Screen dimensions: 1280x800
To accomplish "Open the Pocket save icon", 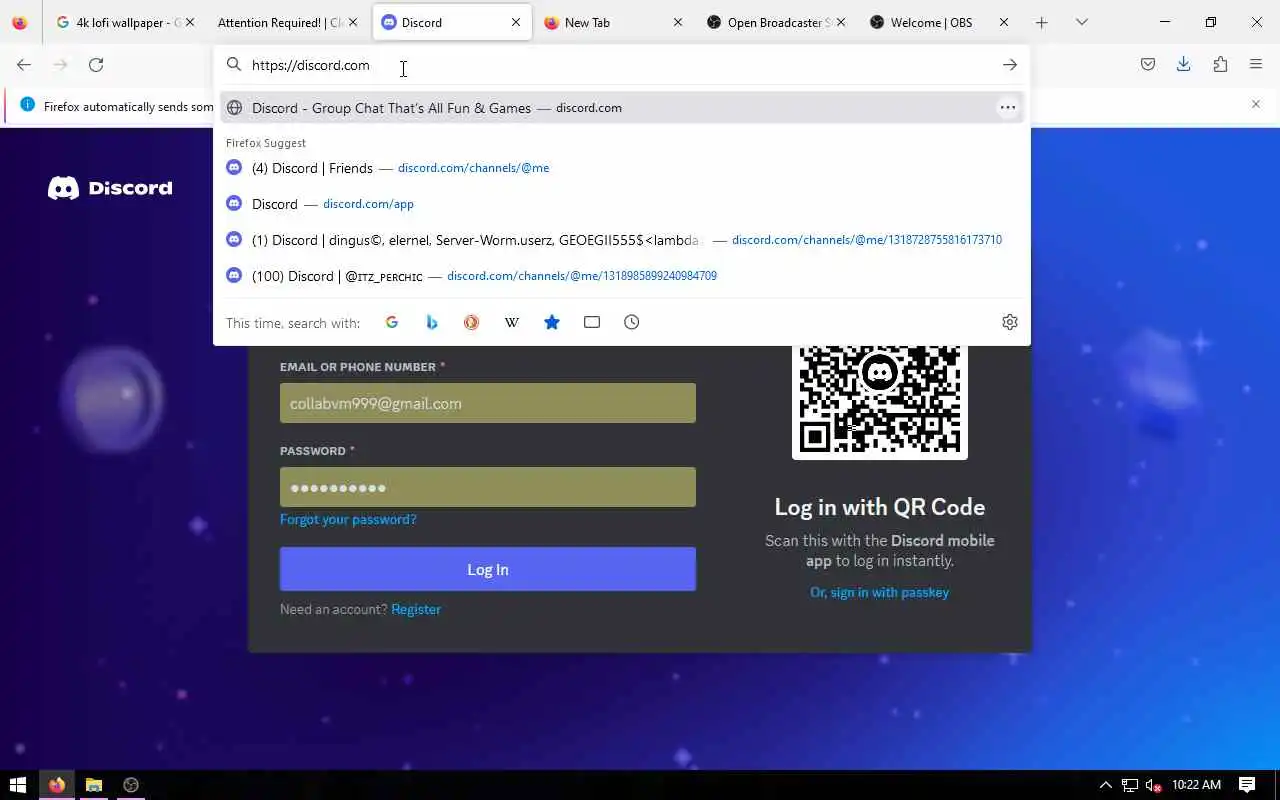I will point(1148,65).
